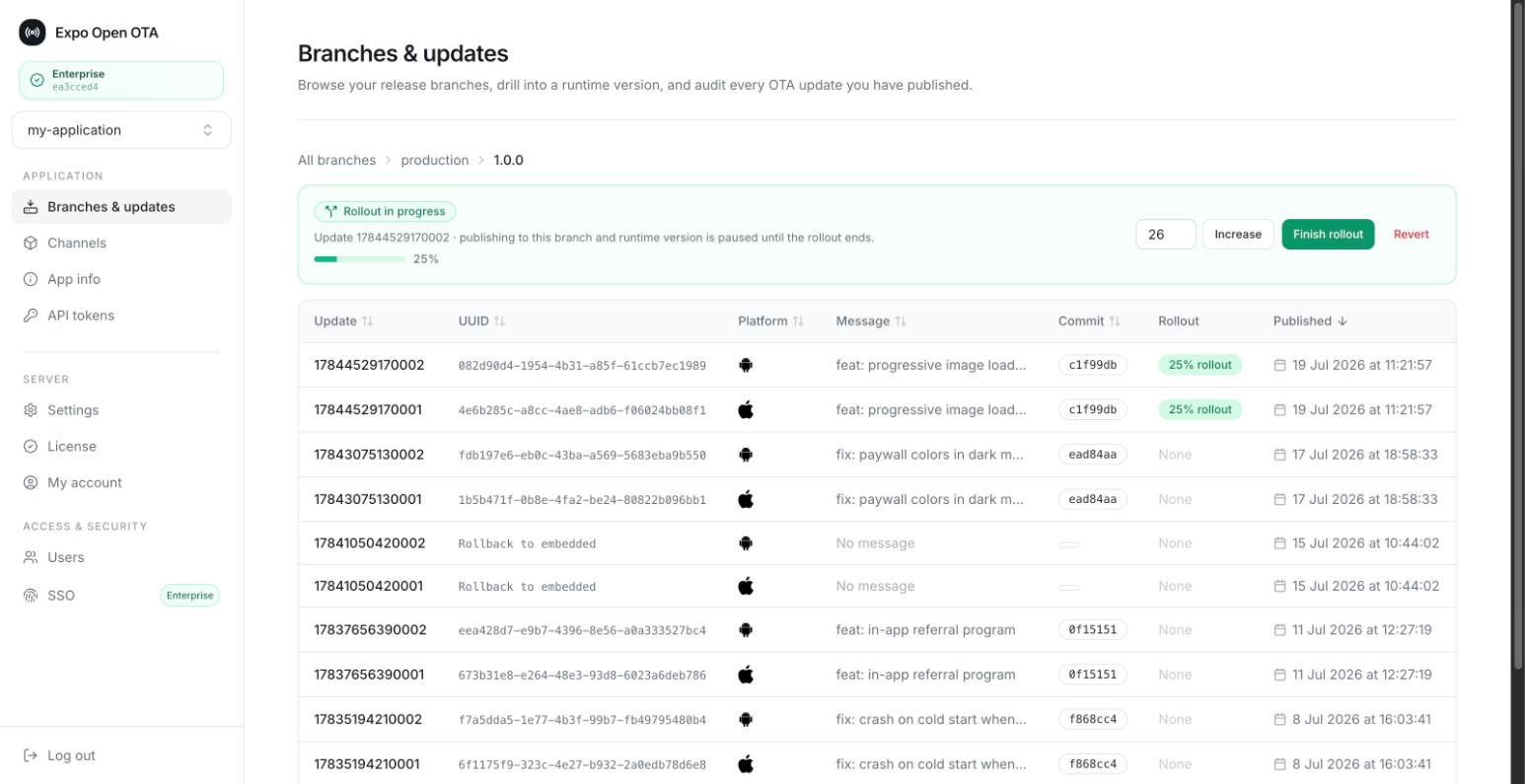This screenshot has width=1525, height=784.
Task: Sort table by Platform column
Action: coord(770,321)
